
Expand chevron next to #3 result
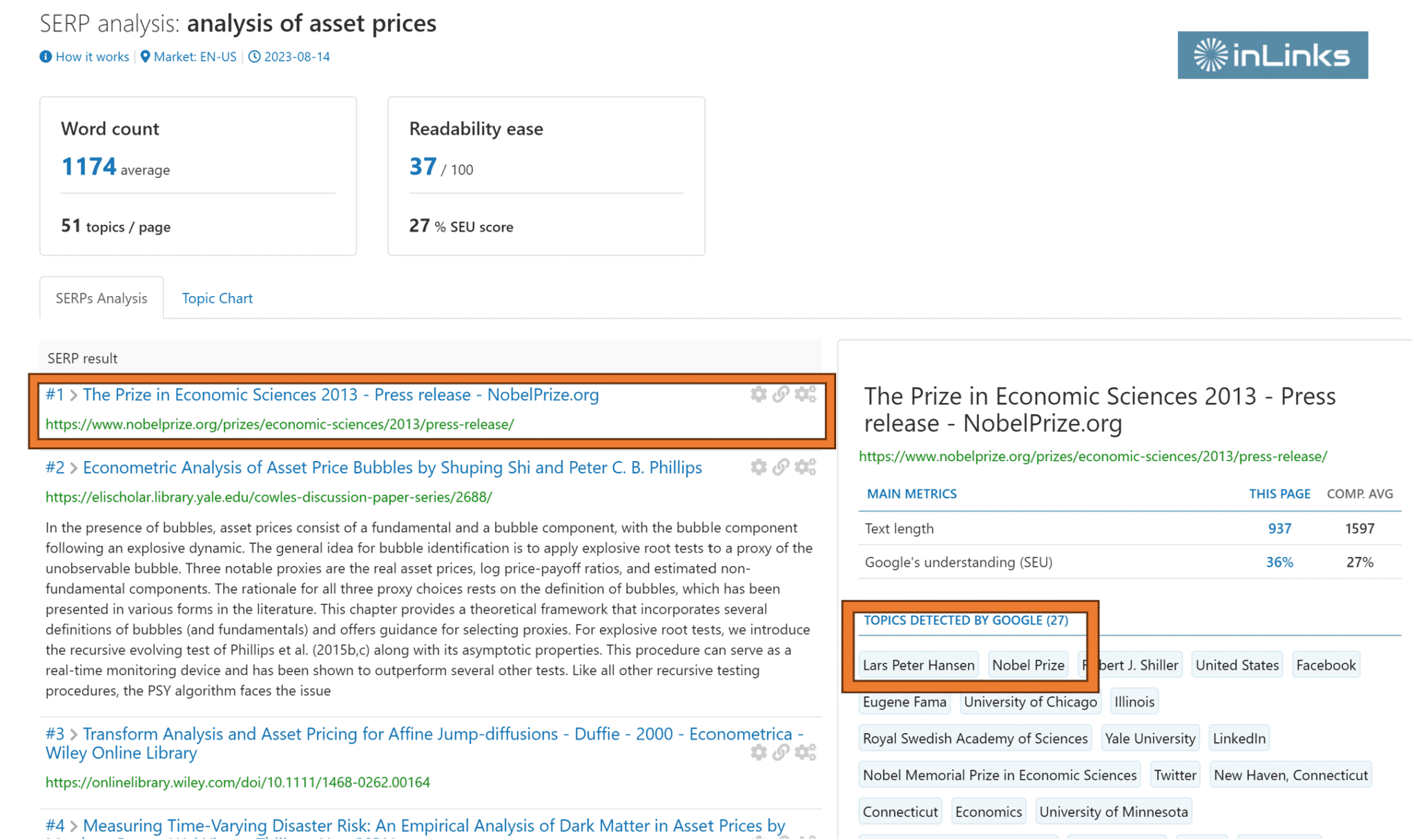[73, 734]
